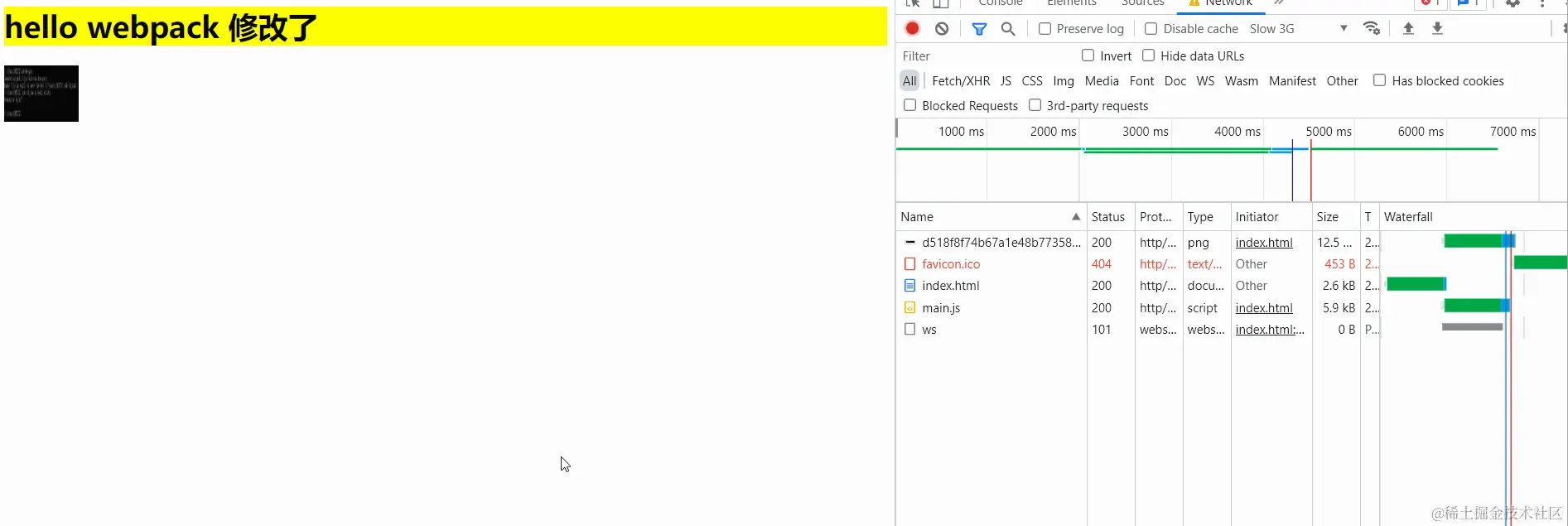Export HAR file with download arrow

[1437, 28]
